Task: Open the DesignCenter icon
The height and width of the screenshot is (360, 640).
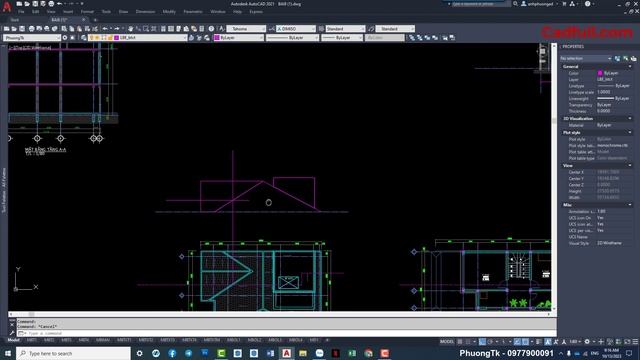Action: (x=171, y=29)
